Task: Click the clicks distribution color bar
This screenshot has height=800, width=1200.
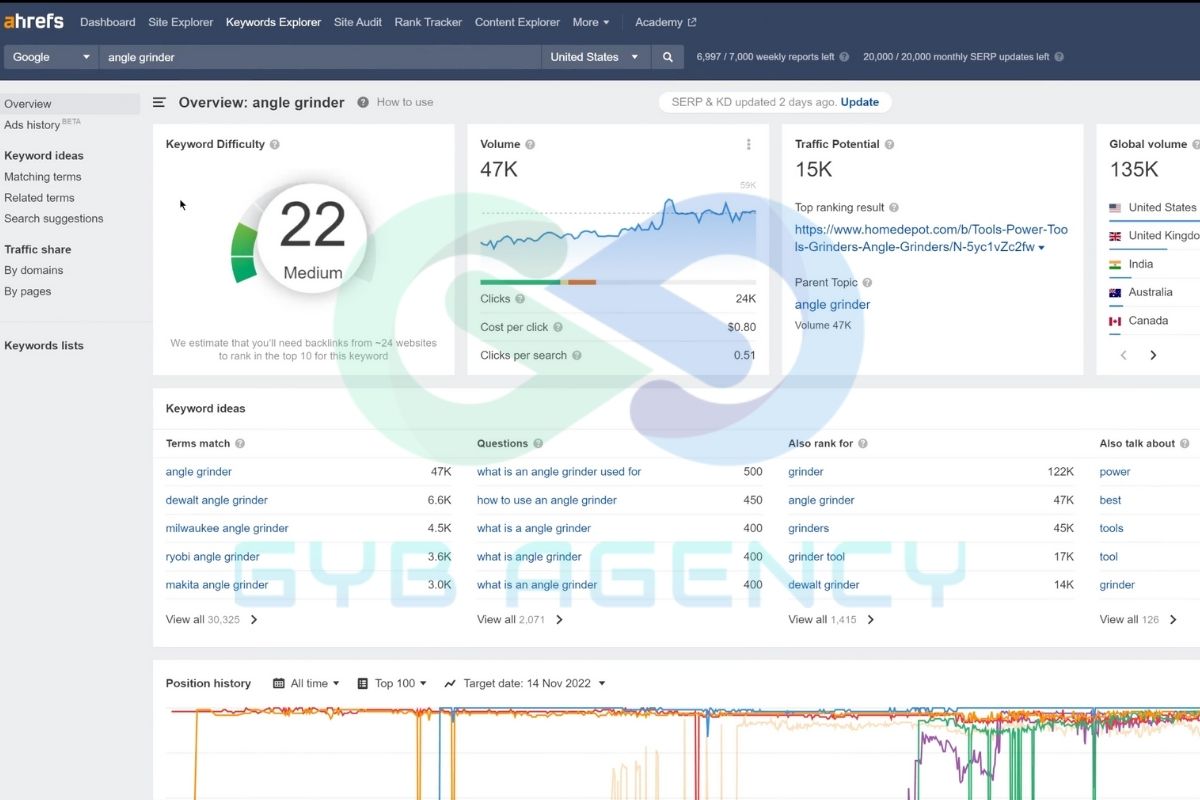Action: pyautogui.click(x=618, y=282)
